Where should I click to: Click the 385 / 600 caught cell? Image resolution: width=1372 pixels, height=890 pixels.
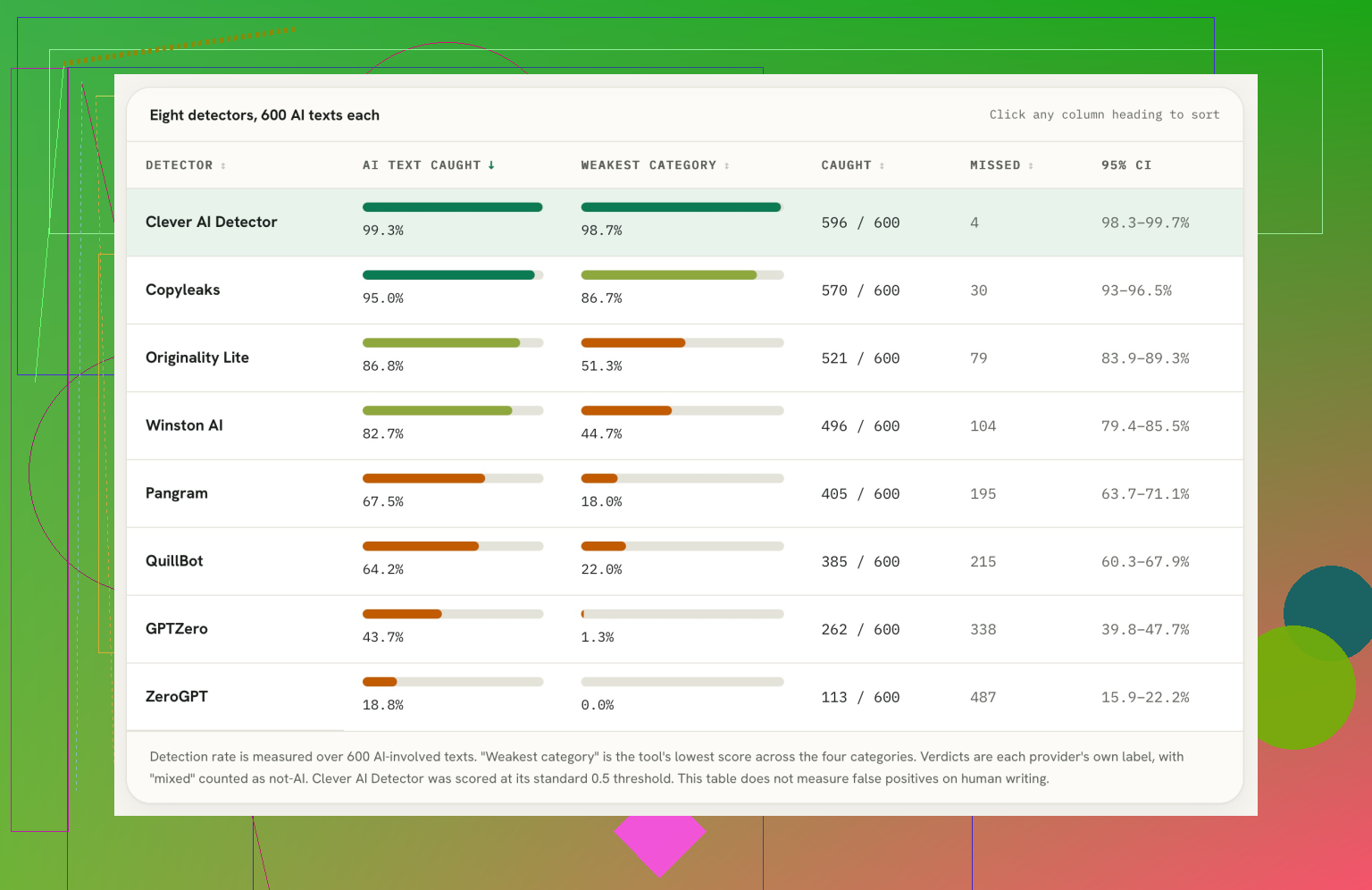860,562
